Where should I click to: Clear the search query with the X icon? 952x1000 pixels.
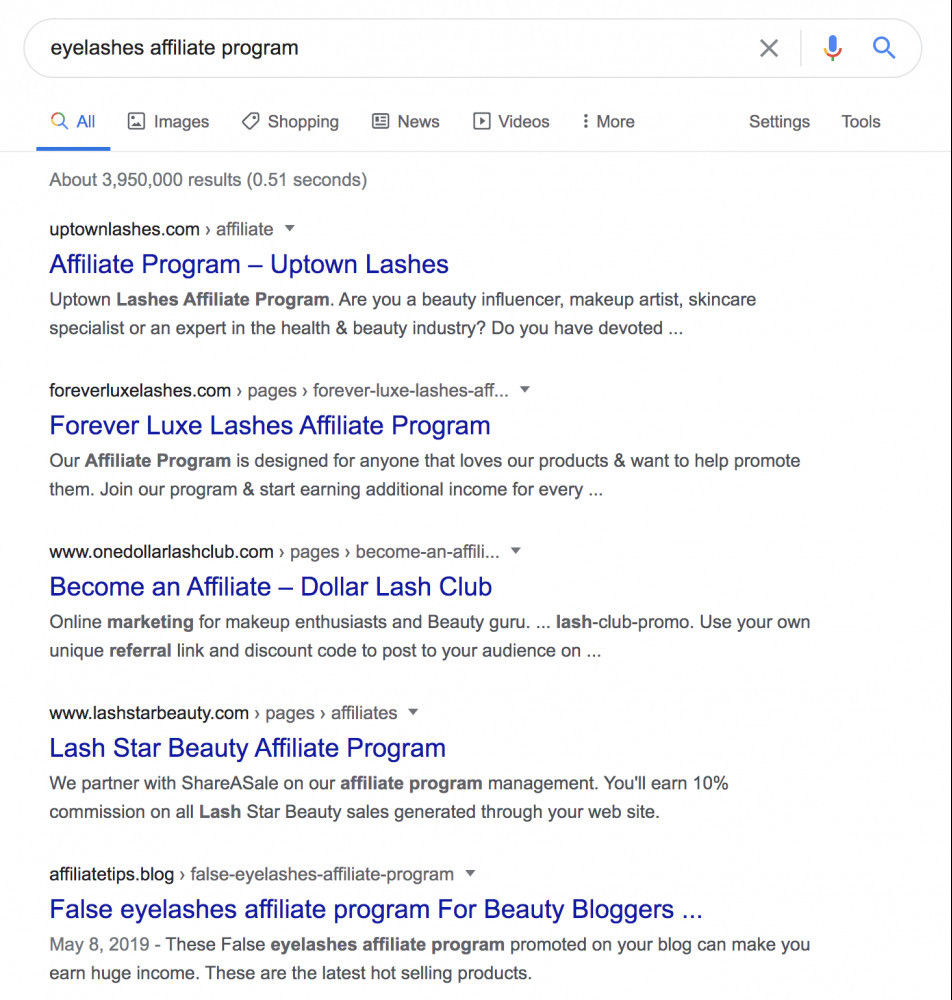click(769, 48)
